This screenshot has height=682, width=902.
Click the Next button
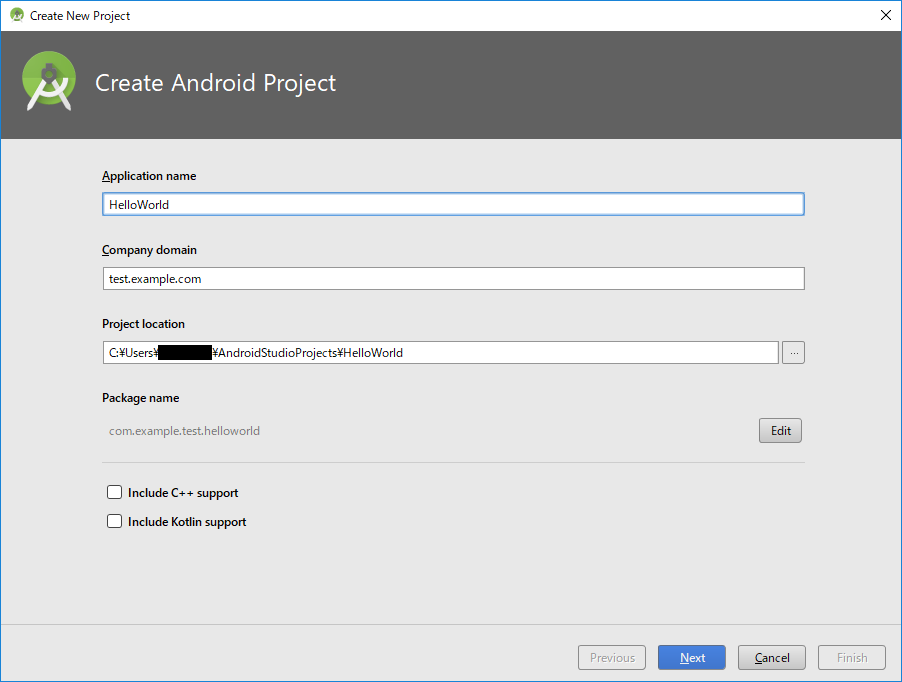point(691,657)
